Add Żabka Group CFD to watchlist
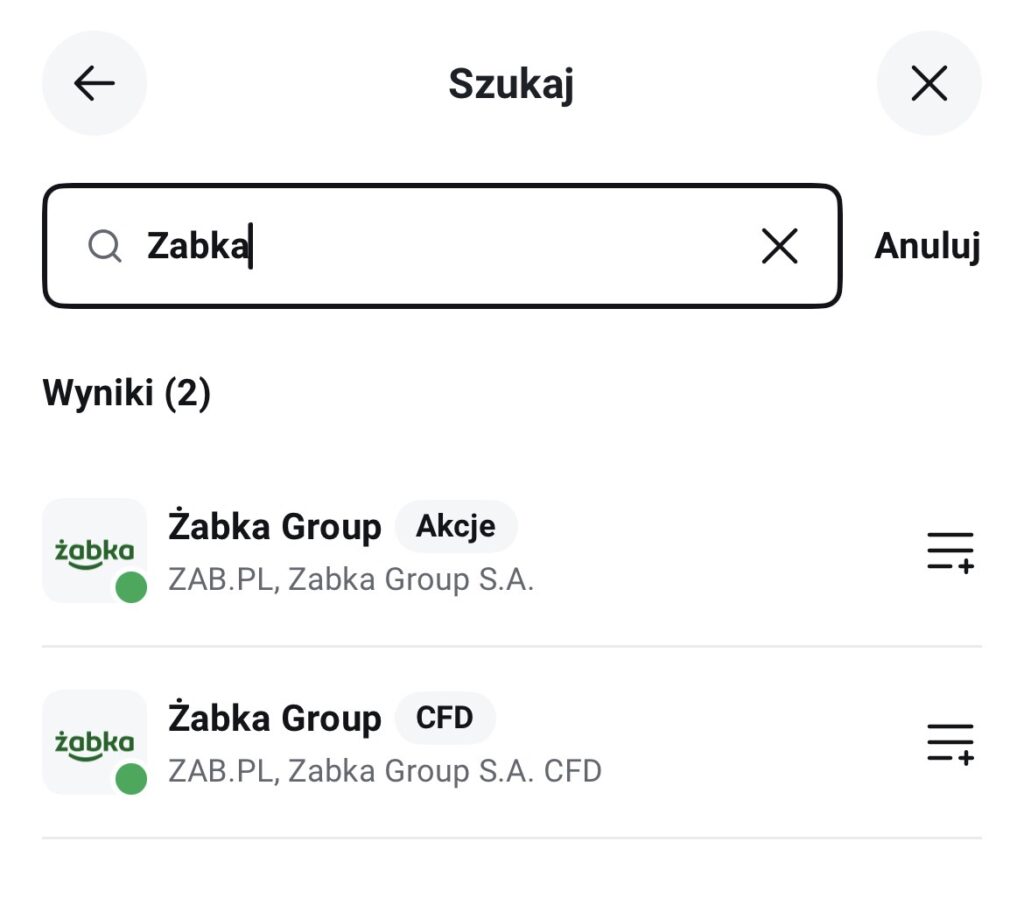This screenshot has width=1024, height=898. [949, 742]
